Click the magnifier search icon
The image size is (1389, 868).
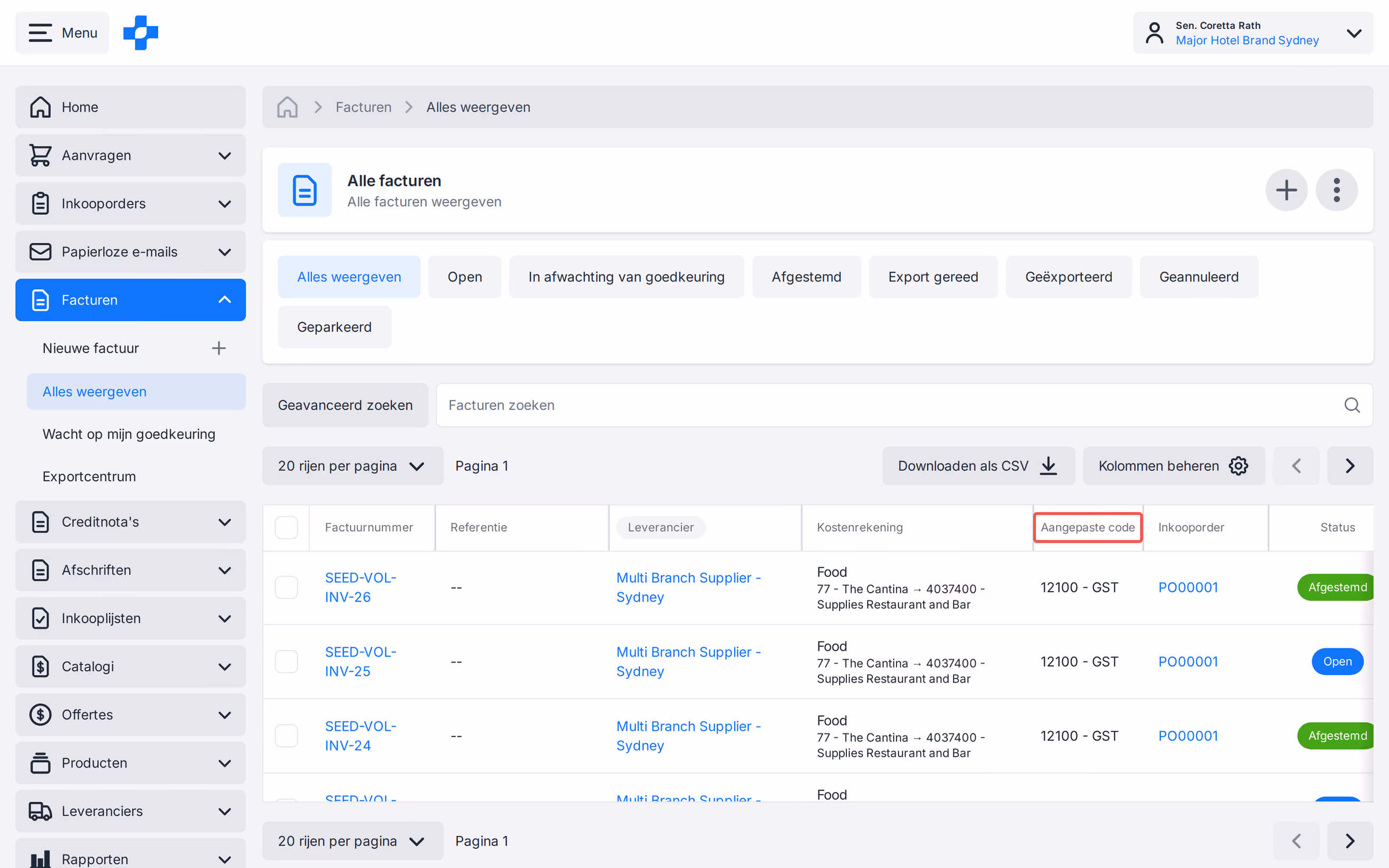pos(1352,405)
